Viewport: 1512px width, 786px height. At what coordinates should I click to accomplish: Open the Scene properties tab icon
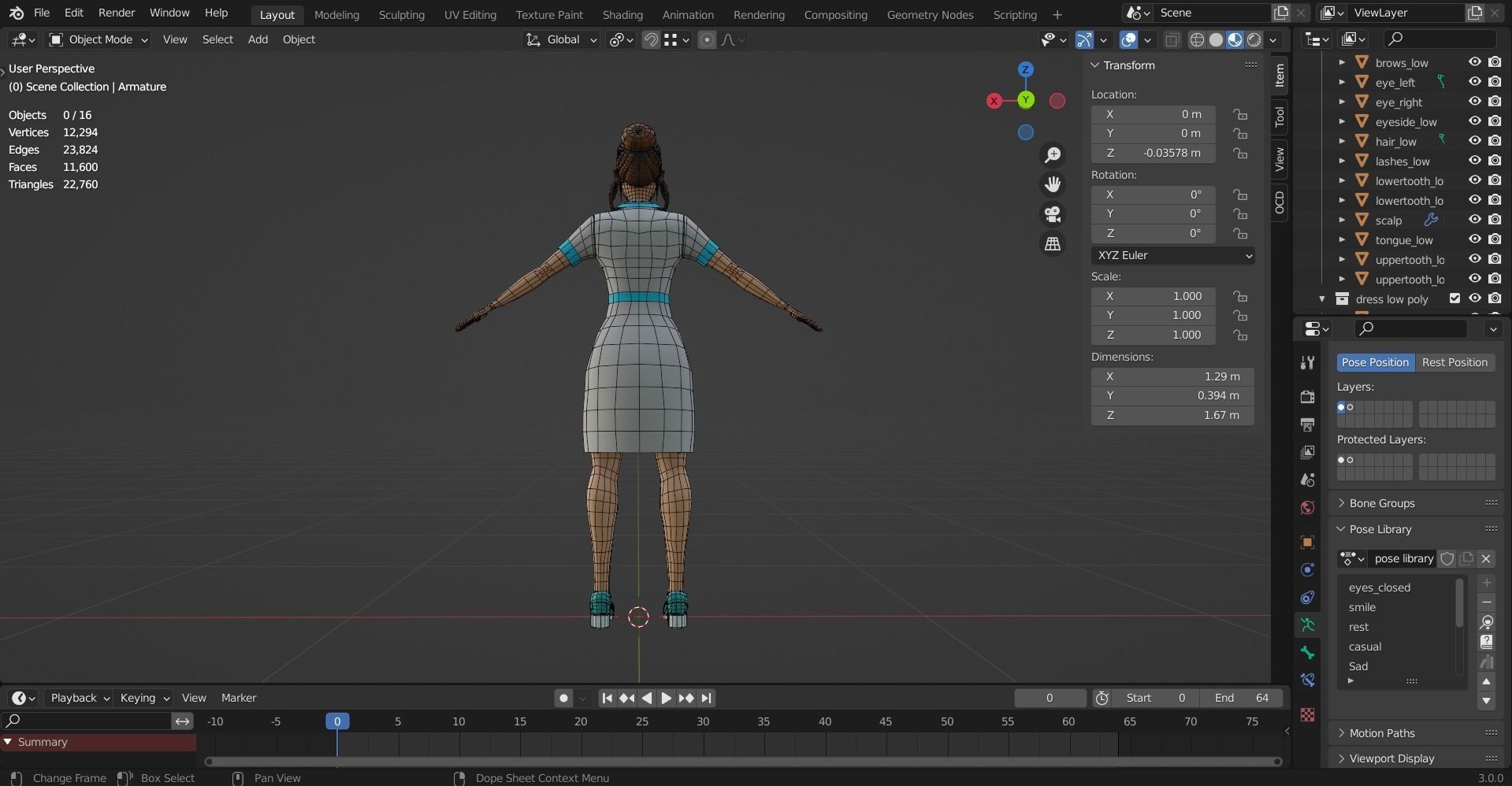1308,480
